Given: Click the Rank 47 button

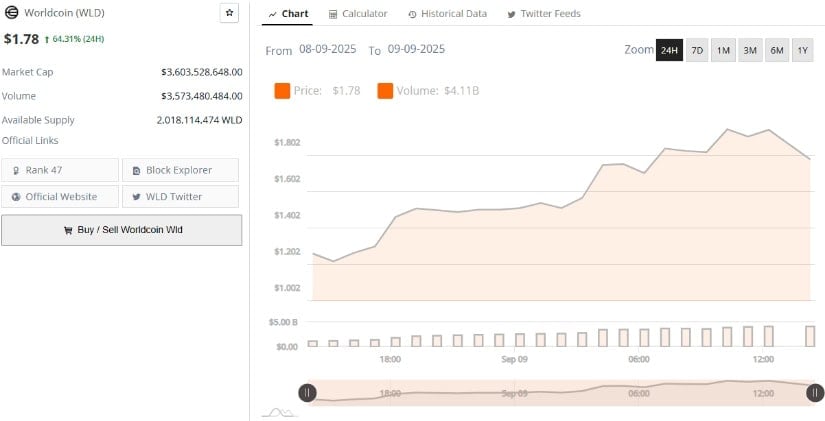Looking at the screenshot, I should pyautogui.click(x=60, y=170).
